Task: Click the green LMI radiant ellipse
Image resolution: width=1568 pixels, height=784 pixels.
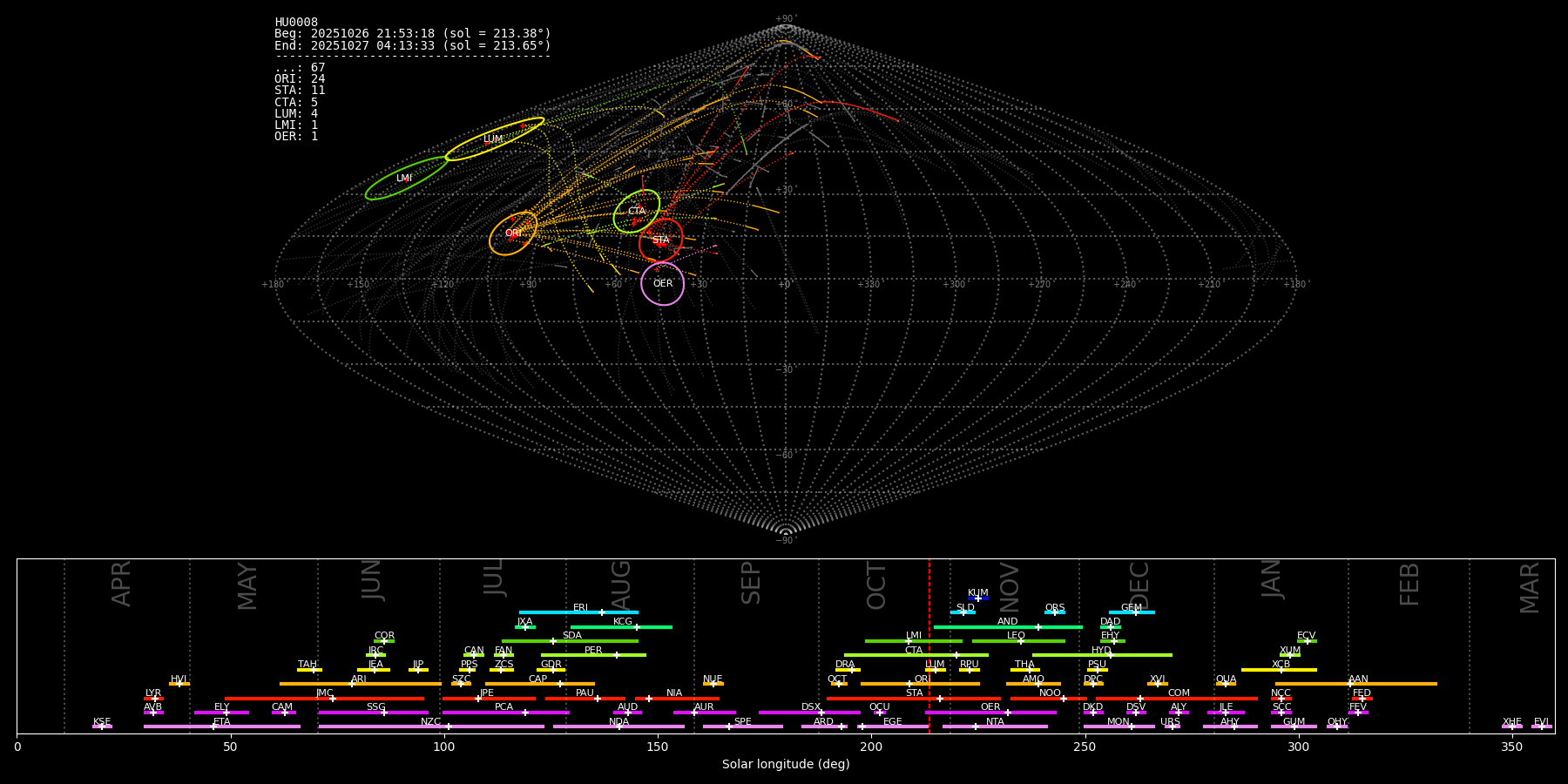Action: pos(404,179)
